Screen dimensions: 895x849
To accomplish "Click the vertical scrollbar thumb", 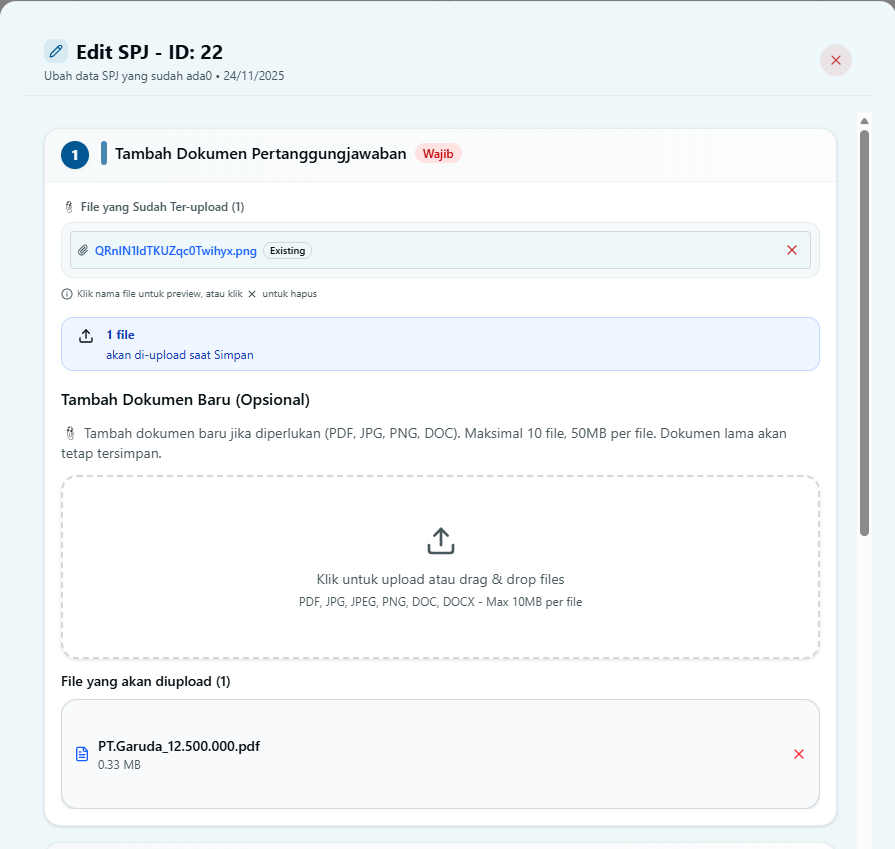I will point(865,330).
